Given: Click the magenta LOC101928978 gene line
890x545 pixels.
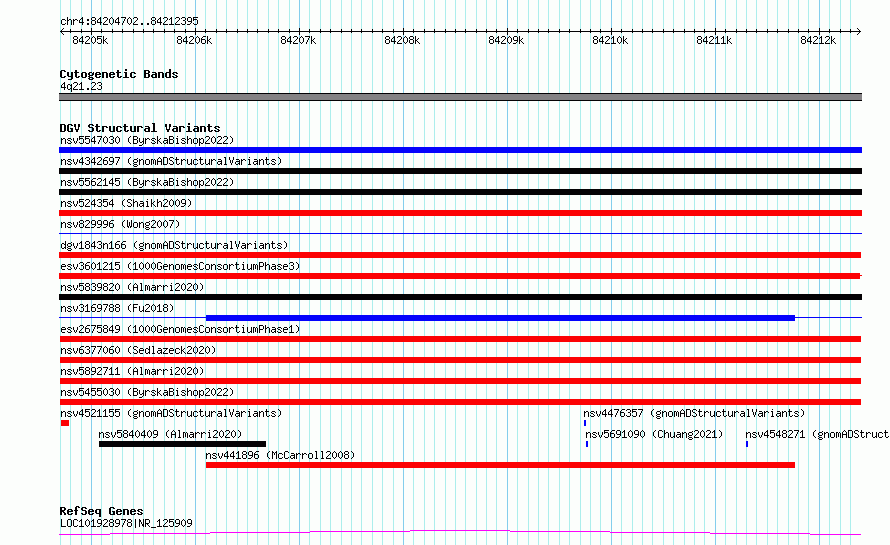Looking at the screenshot, I should [x=460, y=533].
